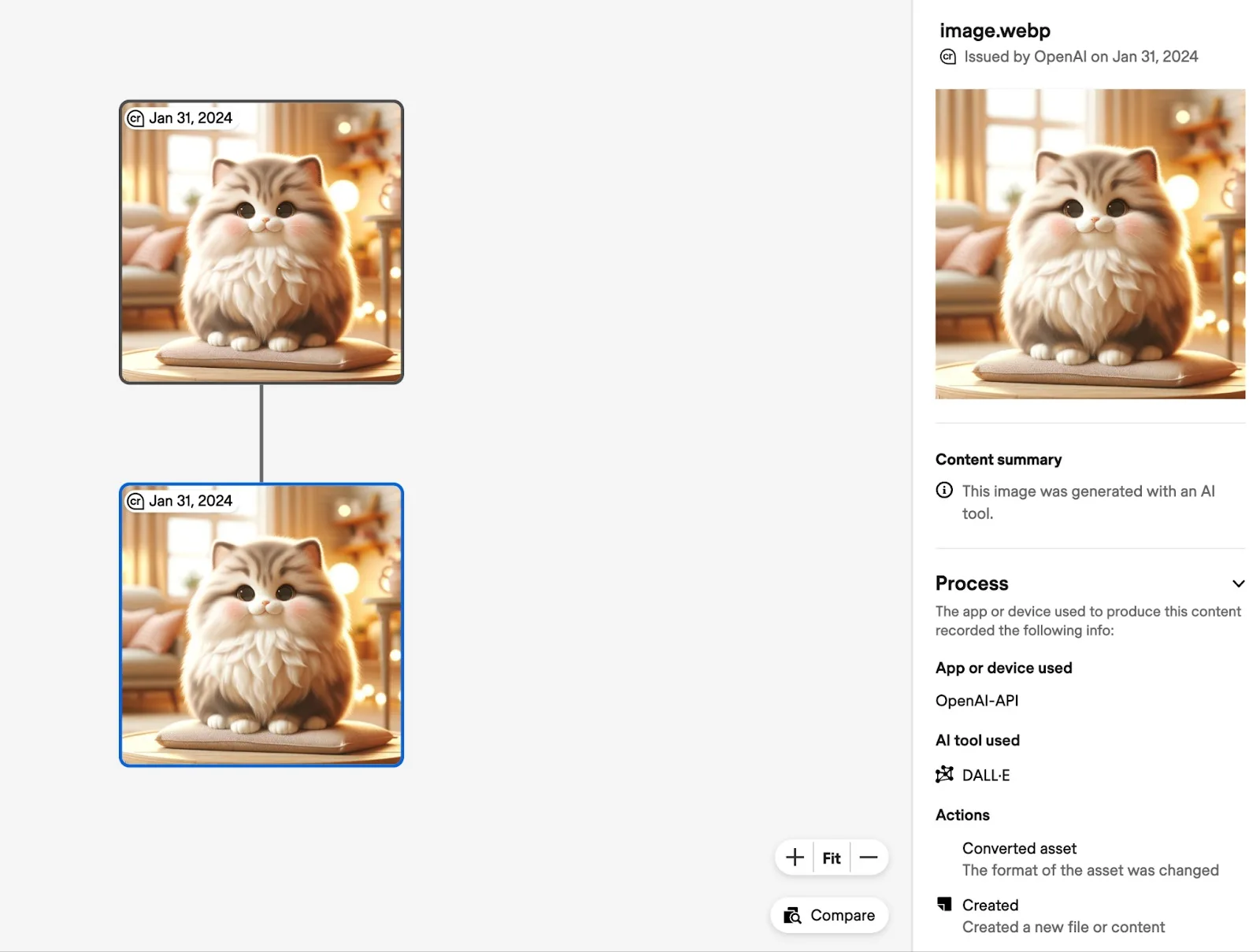Click the CR credential icon on top thumbnail
Image resolution: width=1260 pixels, height=952 pixels.
(x=136, y=118)
